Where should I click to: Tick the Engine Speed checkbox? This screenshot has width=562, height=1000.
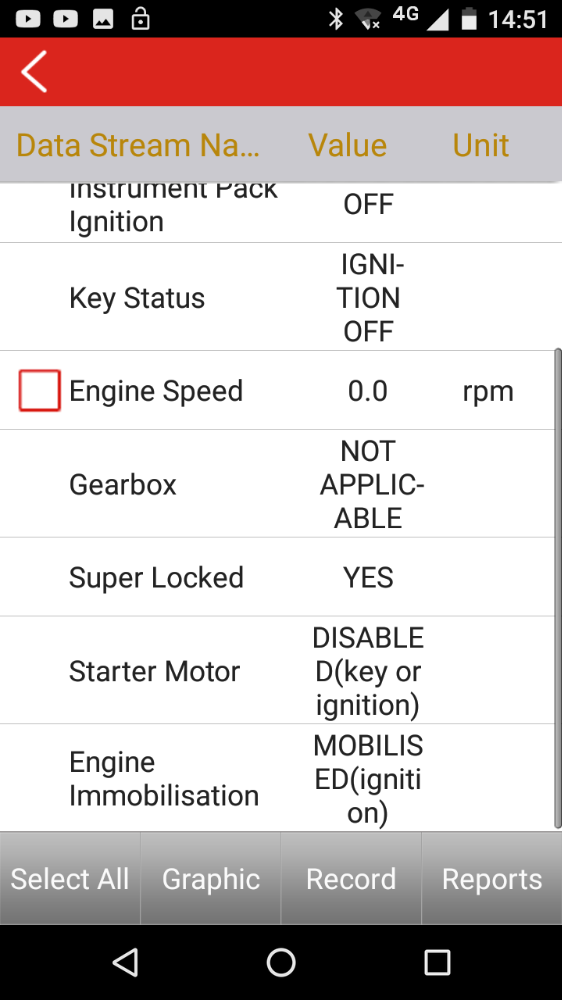coord(40,390)
